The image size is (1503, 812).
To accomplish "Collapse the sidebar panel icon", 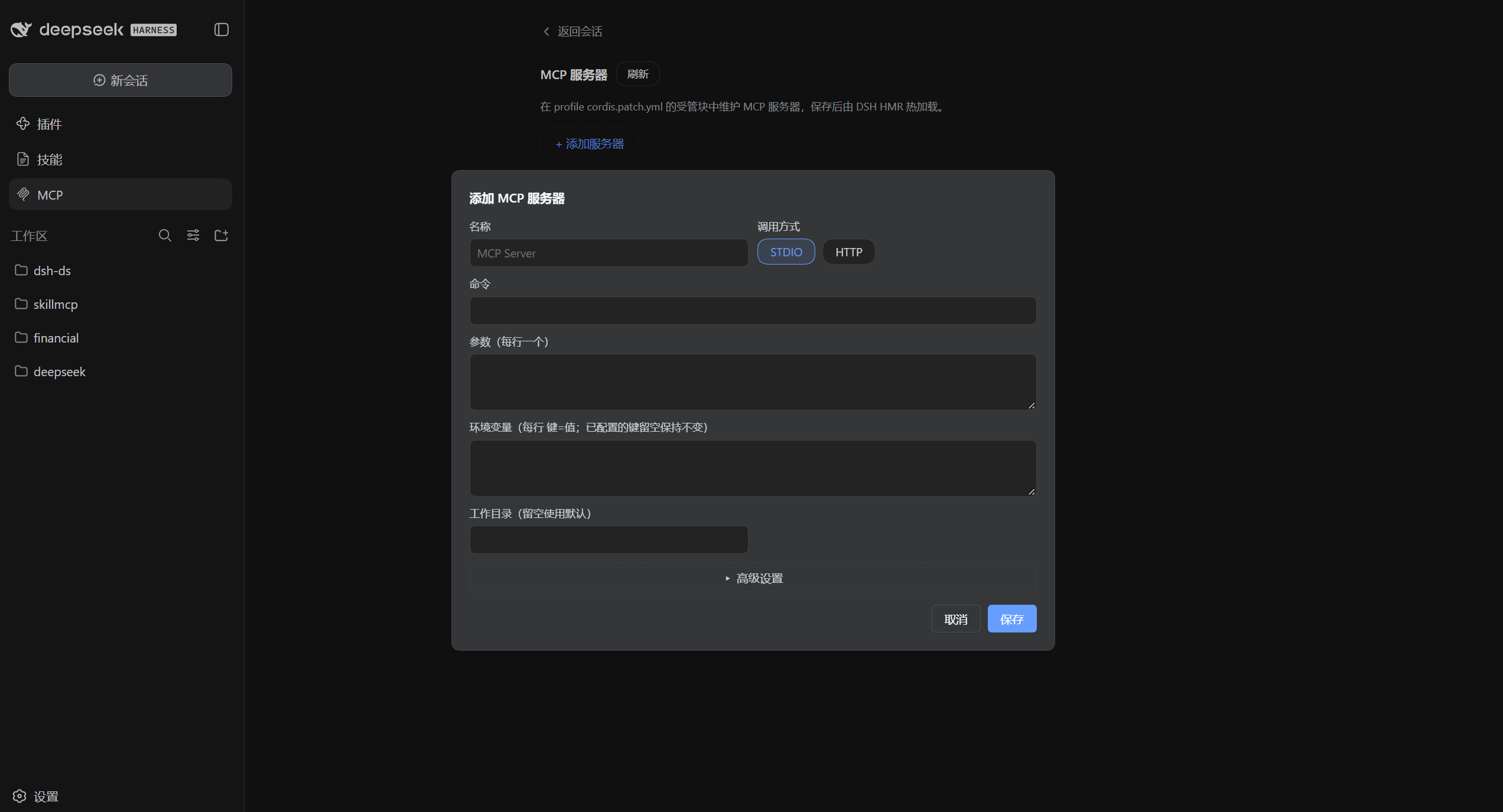I will point(222,30).
